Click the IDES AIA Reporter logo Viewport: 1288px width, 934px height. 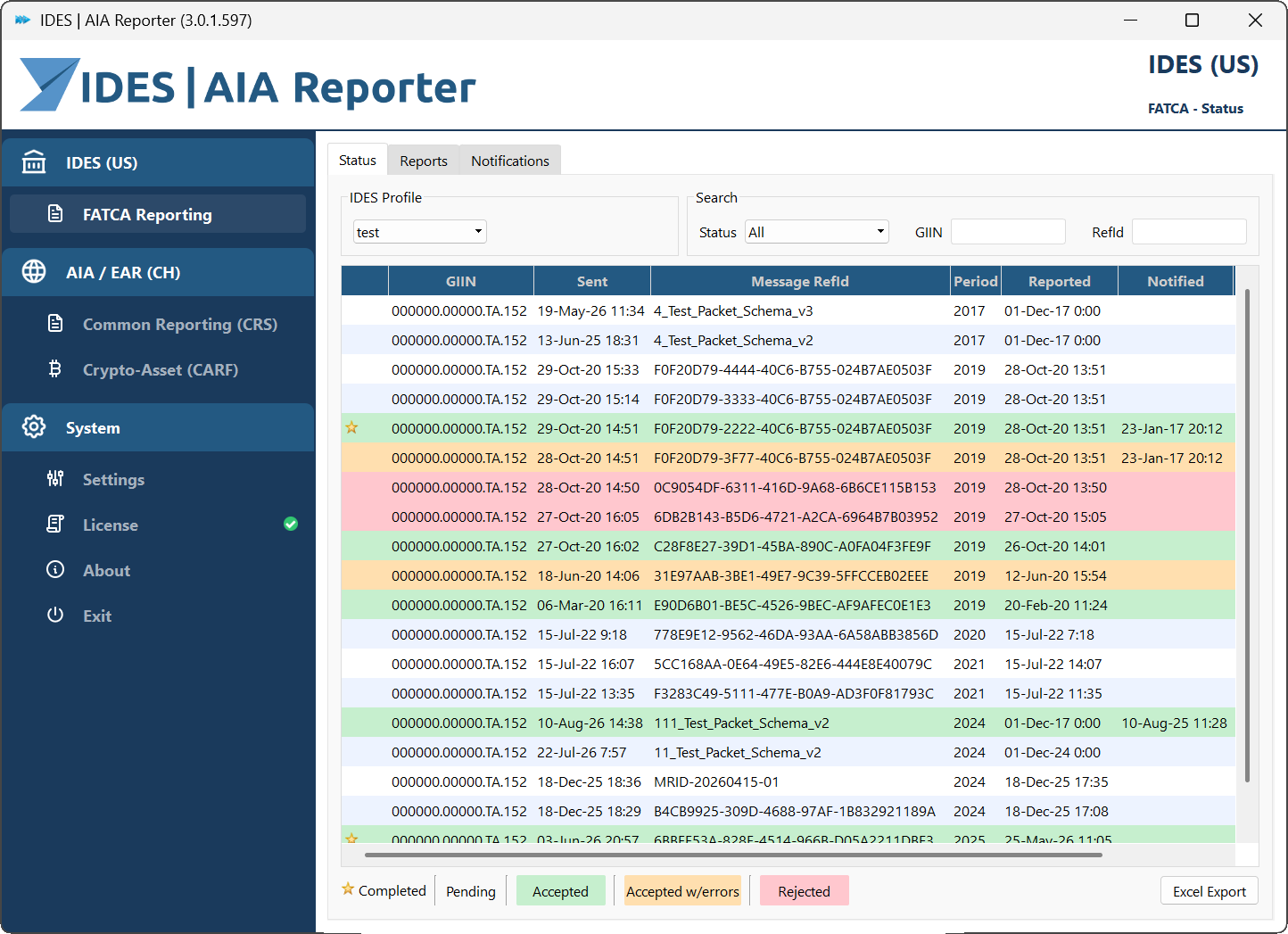(x=248, y=87)
